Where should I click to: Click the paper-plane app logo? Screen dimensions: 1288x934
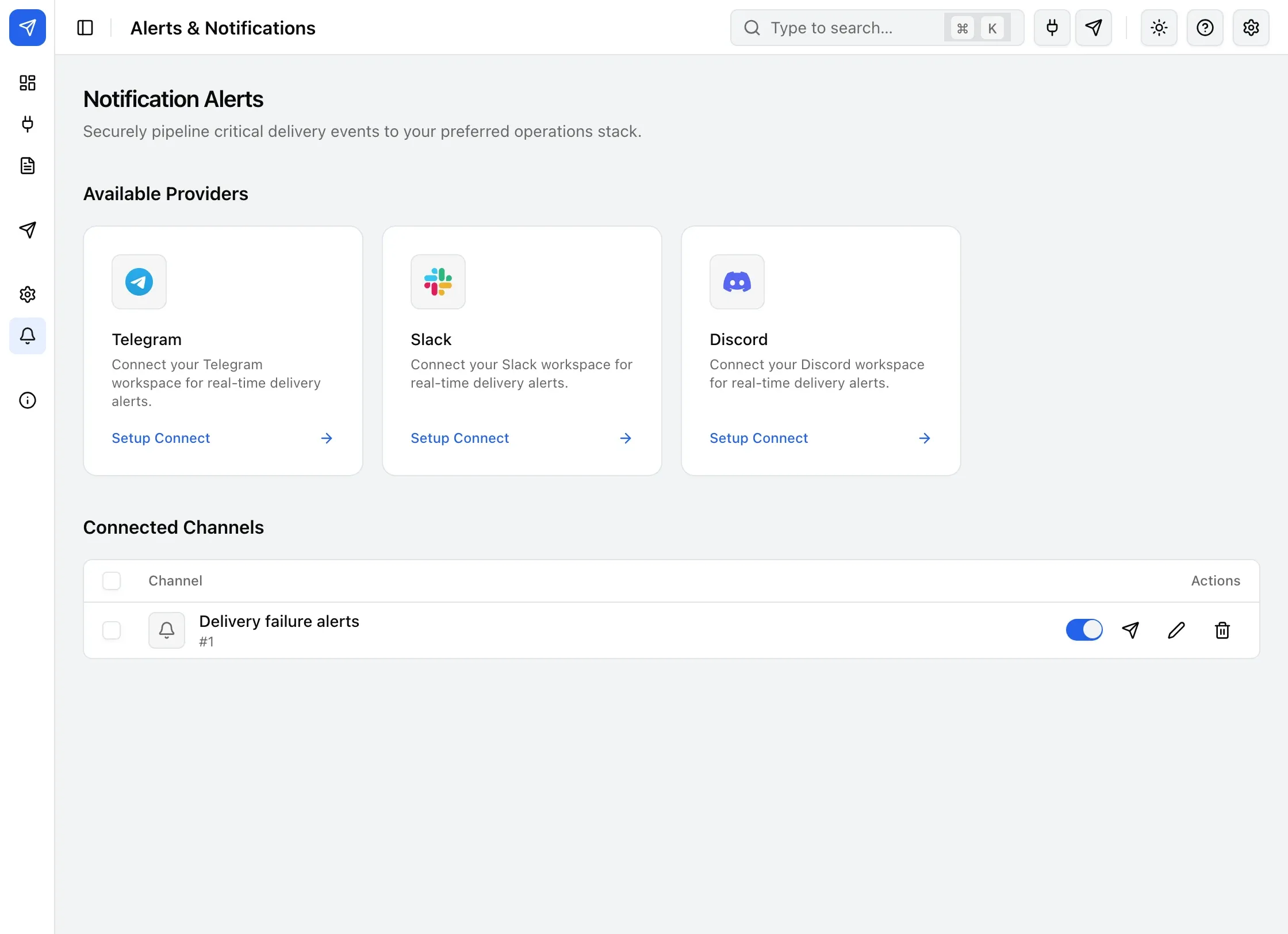28,28
